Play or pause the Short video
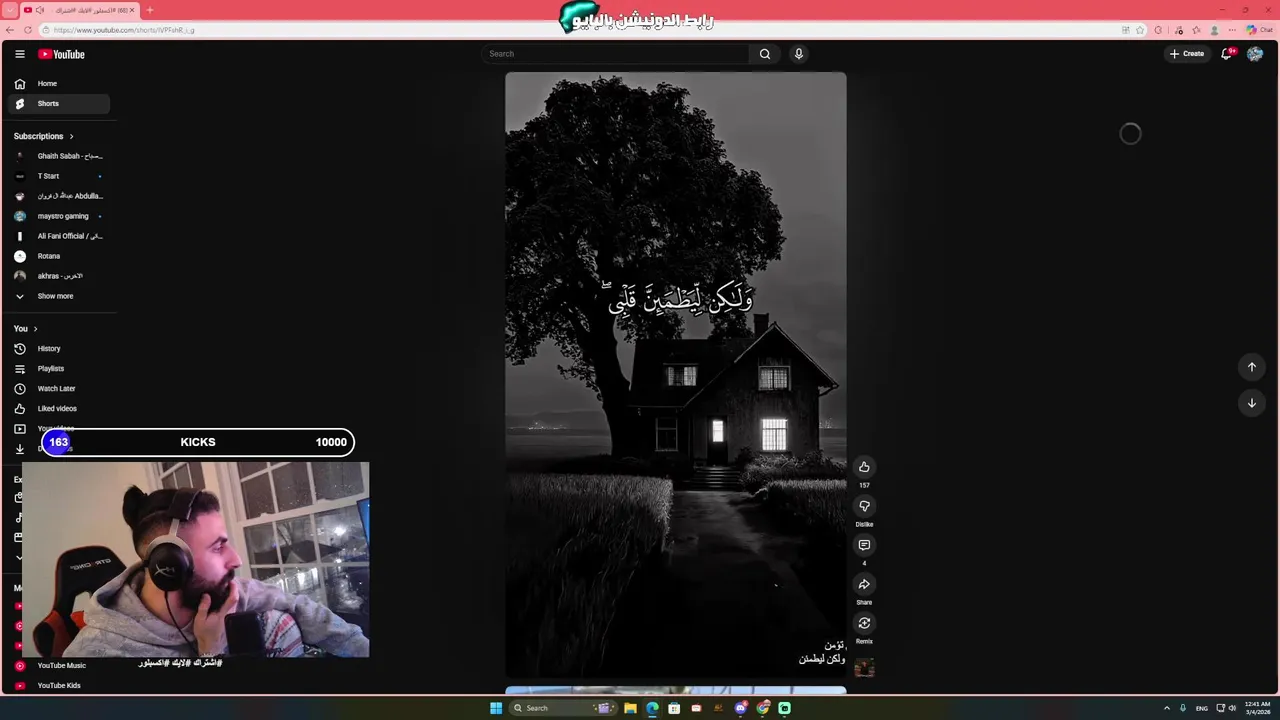The height and width of the screenshot is (720, 1280). (x=675, y=375)
